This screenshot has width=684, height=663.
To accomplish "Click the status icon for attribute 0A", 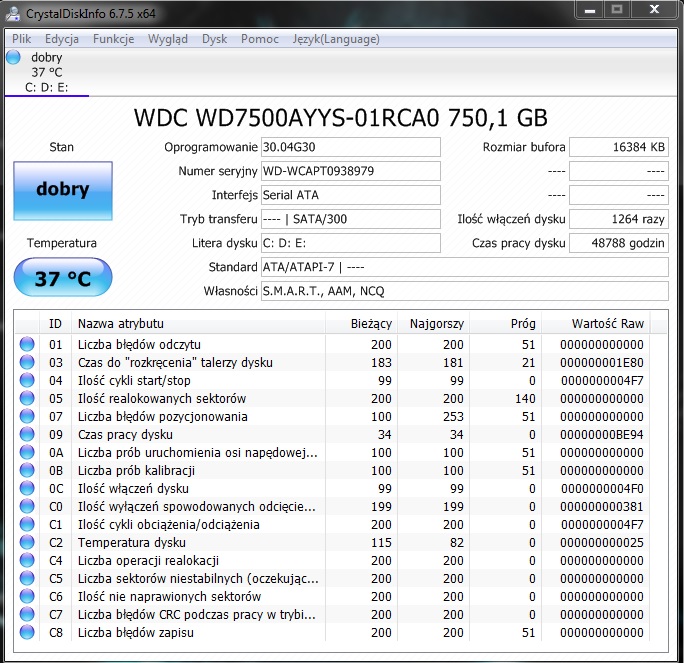I will click(x=27, y=452).
